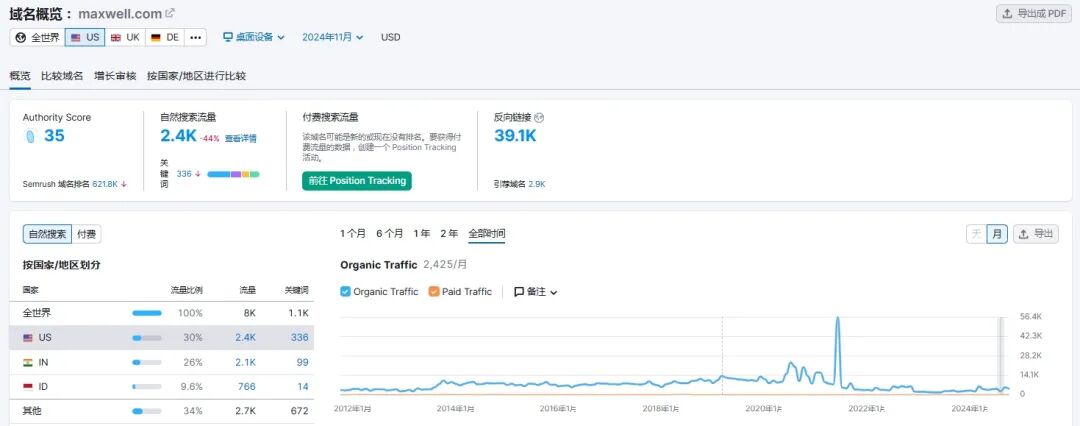
Task: Select the worldwide globe database
Action: click(x=38, y=37)
